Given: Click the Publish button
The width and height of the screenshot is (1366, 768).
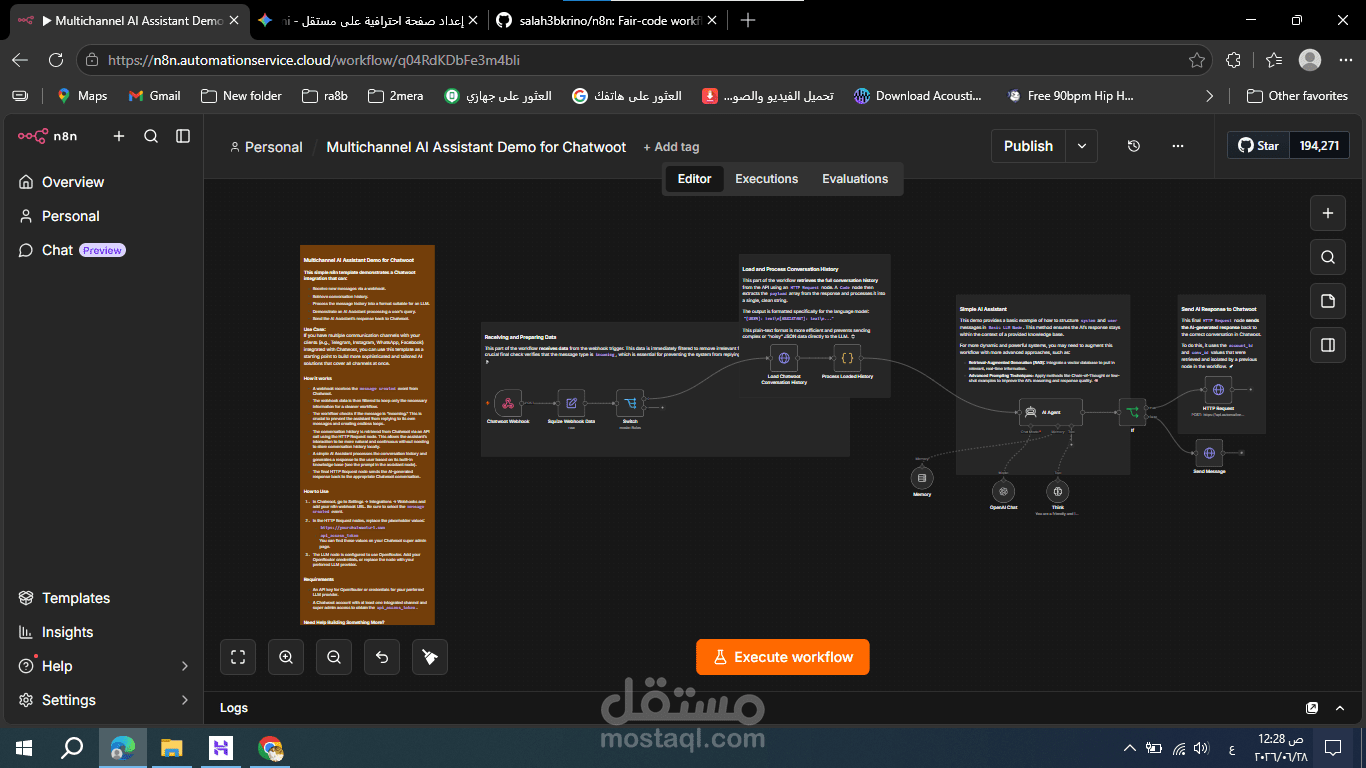Looking at the screenshot, I should [x=1028, y=146].
